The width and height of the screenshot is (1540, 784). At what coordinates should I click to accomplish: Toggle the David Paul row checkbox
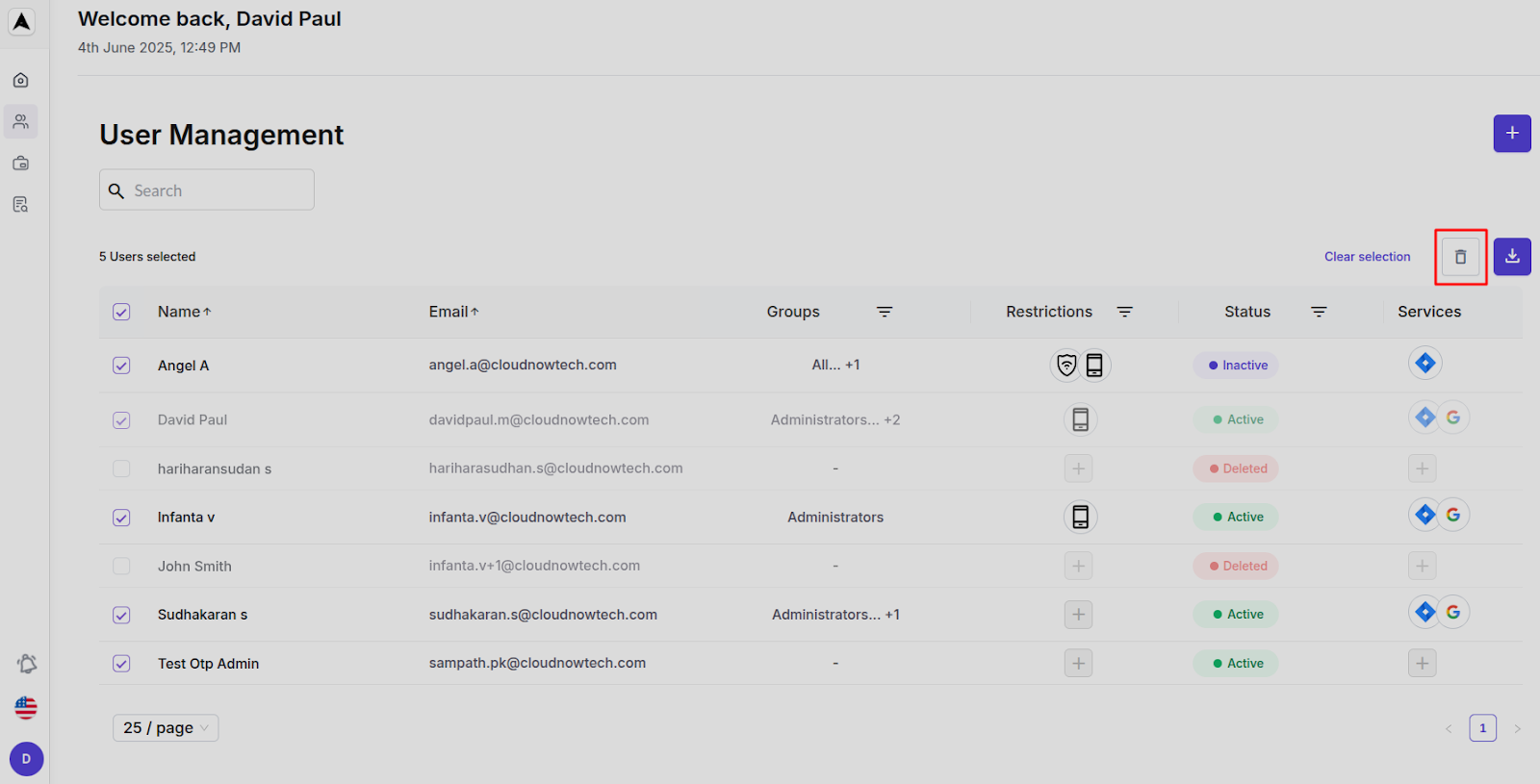pos(121,420)
